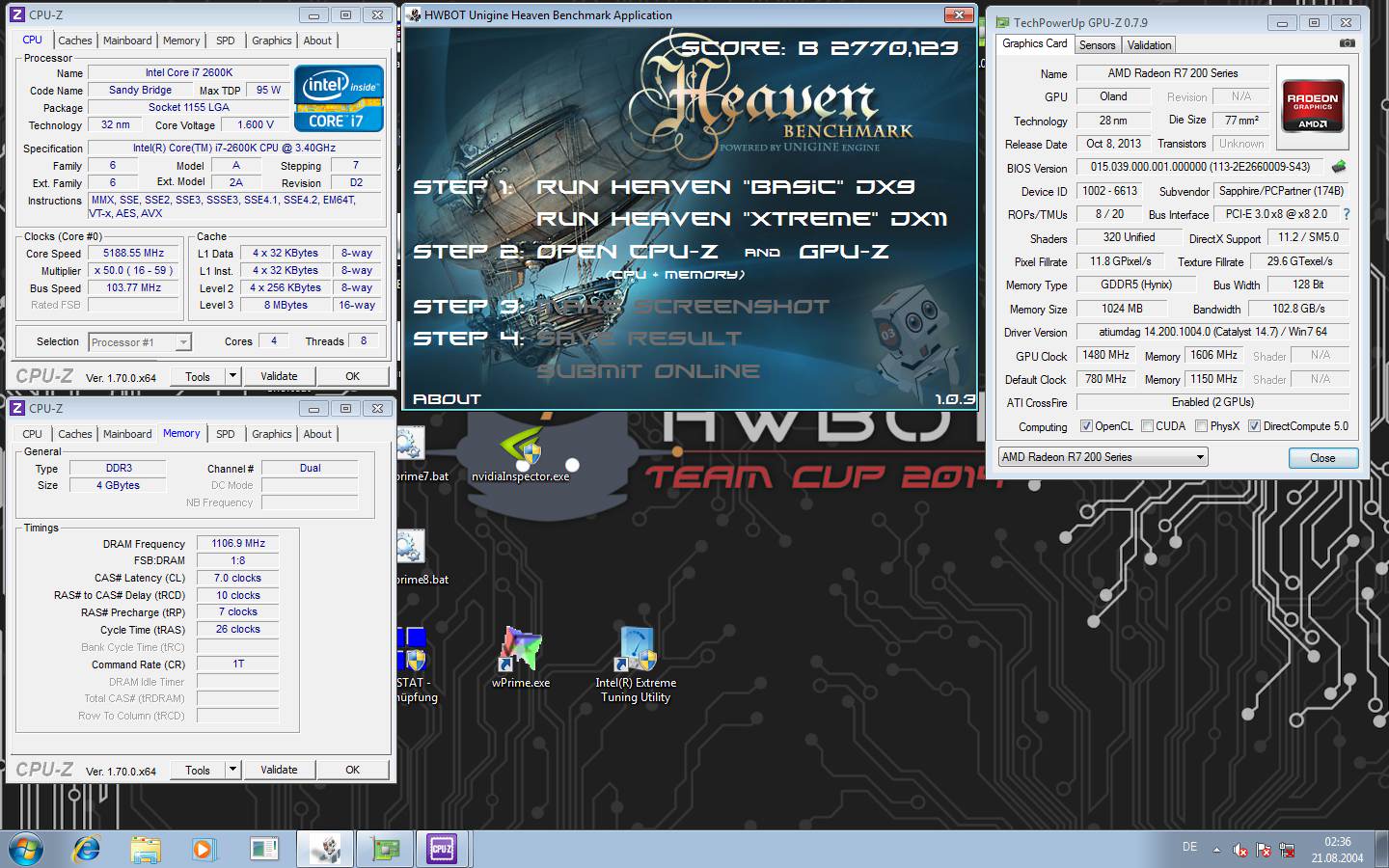Select the wPrime.exe desktop shortcut
Image resolution: width=1389 pixels, height=868 pixels.
[521, 658]
